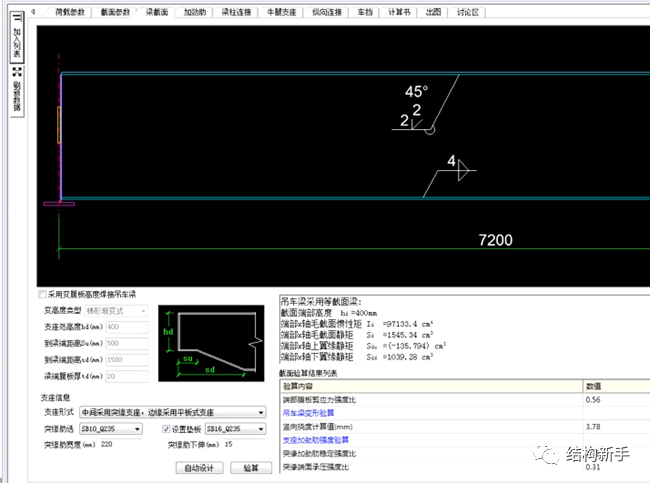Click the 到梁端距离sd 1500 input field
Viewport: 650px width, 483px height.
pyautogui.click(x=127, y=360)
